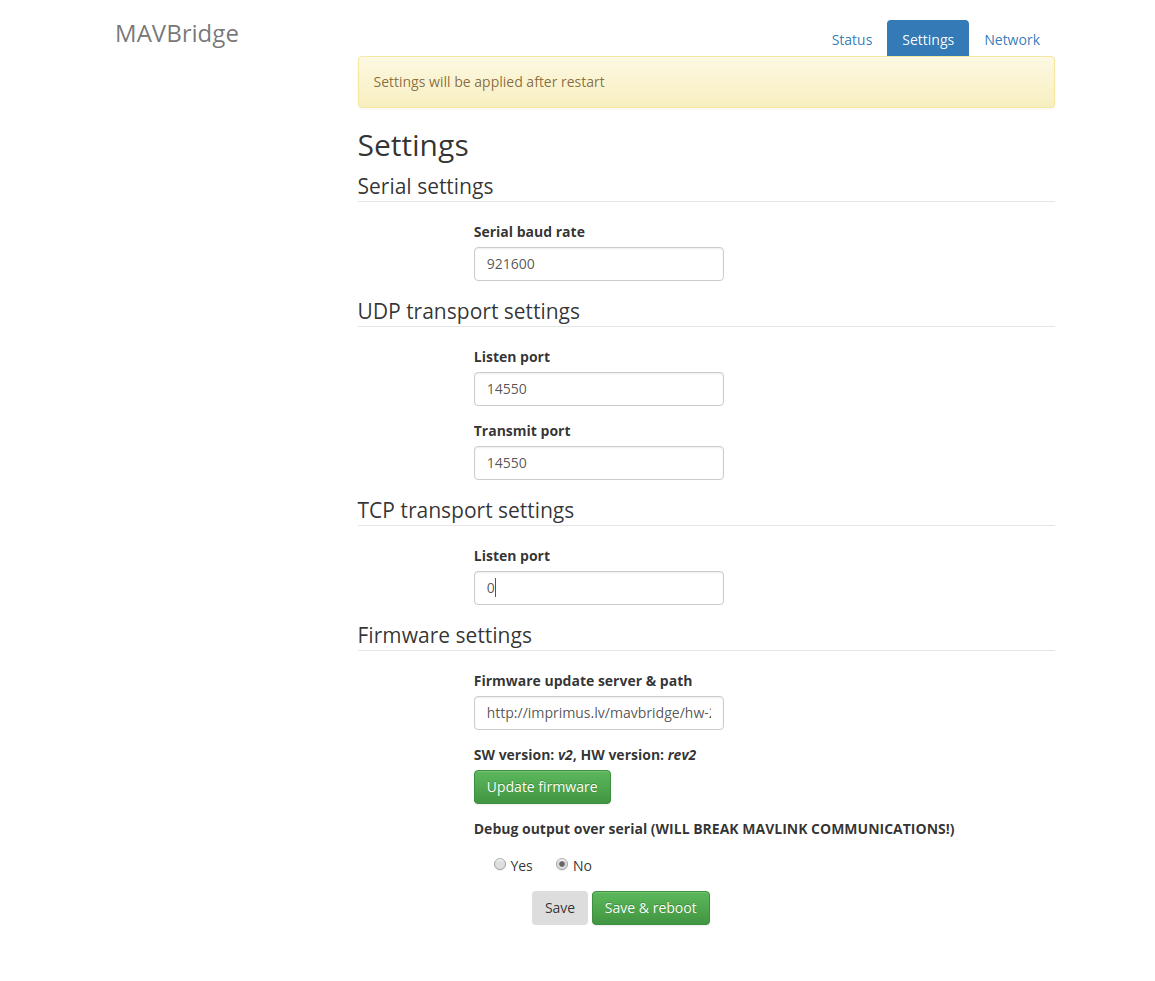Click the Firmware update server path field

pyautogui.click(x=598, y=713)
